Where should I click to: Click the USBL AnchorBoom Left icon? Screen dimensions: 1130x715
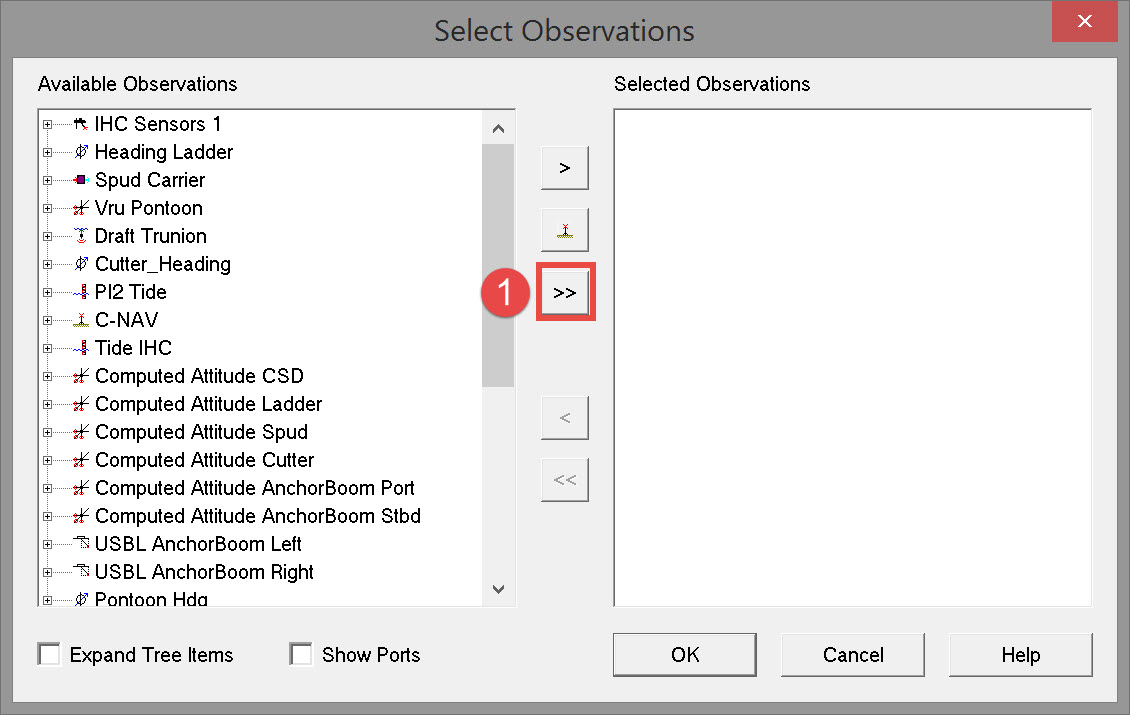coord(81,544)
